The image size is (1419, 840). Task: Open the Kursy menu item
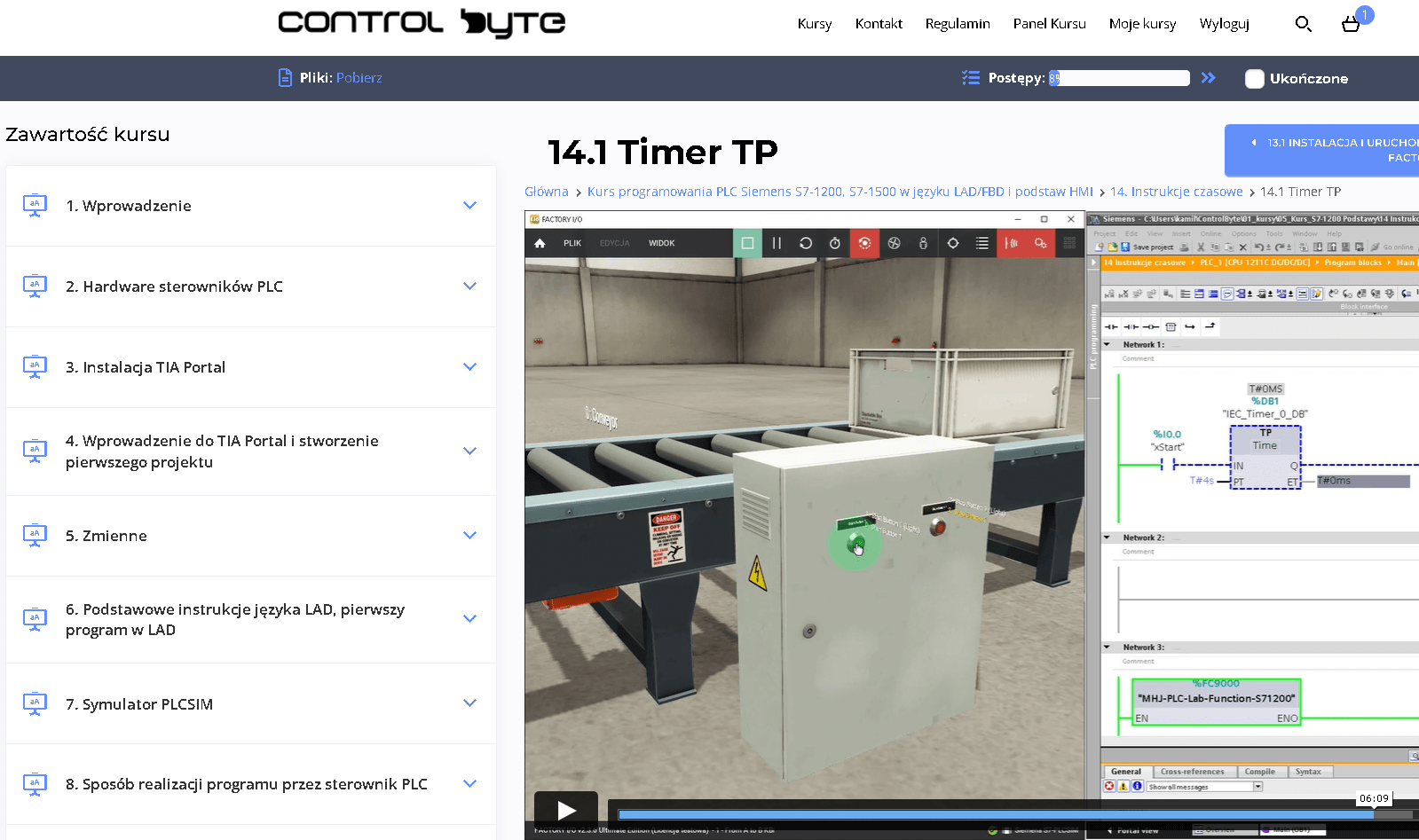[x=814, y=24]
